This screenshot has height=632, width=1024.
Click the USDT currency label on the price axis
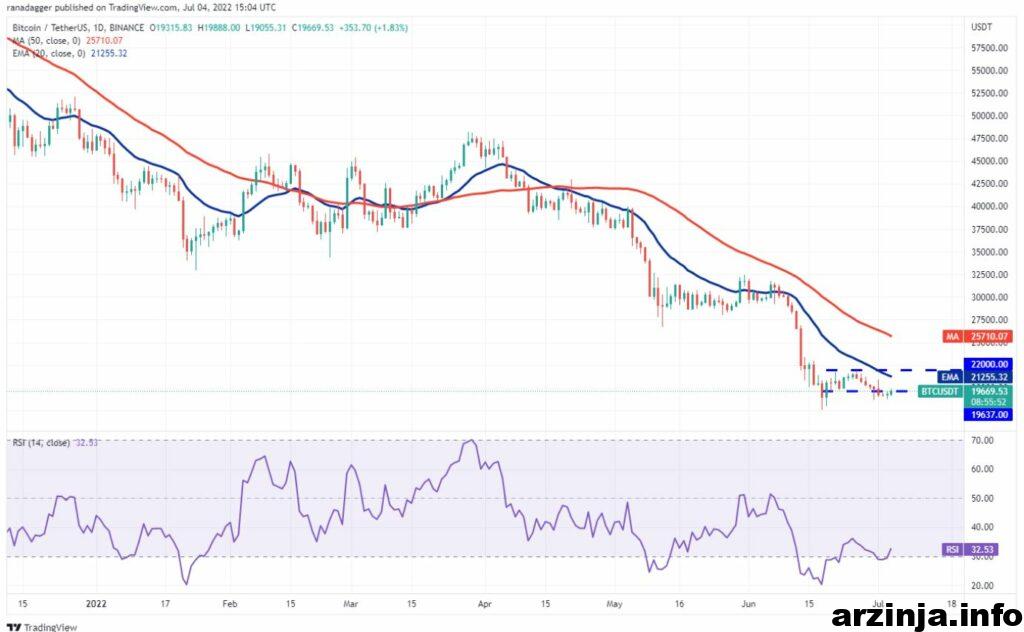pyautogui.click(x=982, y=27)
